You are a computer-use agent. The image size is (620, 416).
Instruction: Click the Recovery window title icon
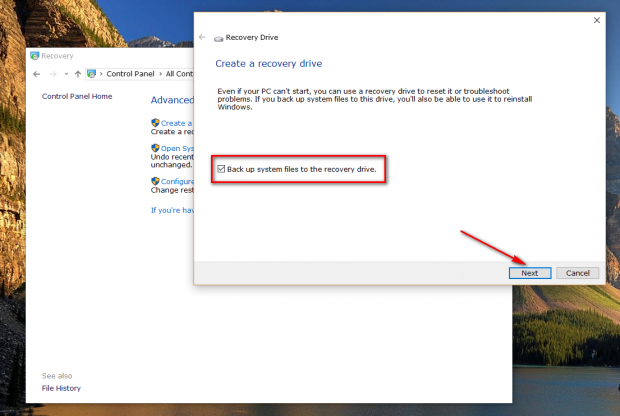pos(35,56)
